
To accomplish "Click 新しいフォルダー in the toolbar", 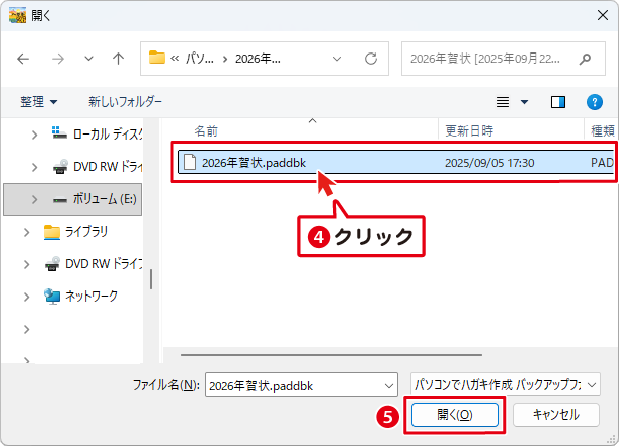I will (125, 102).
